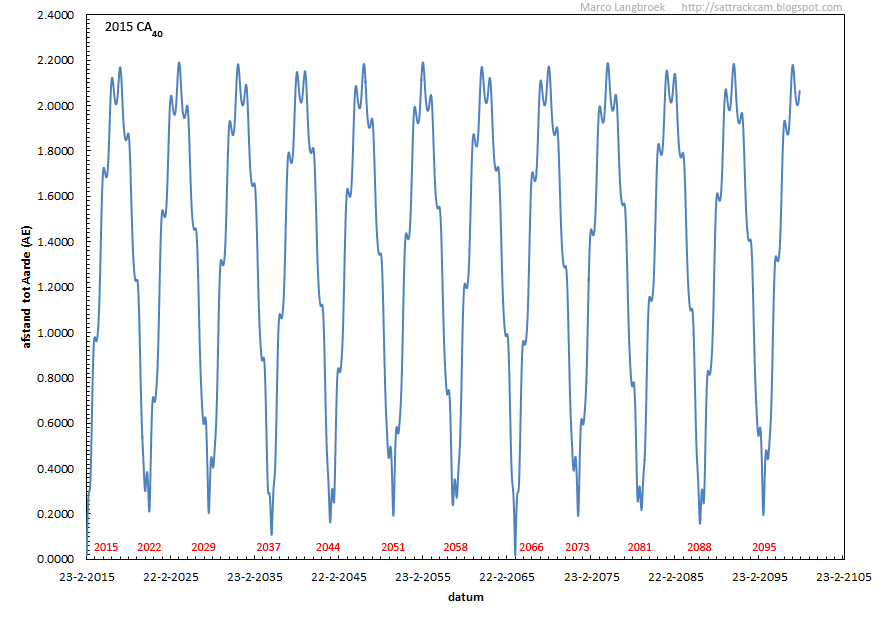Click the red 2095 year label
The width and height of the screenshot is (884, 621).
click(764, 547)
